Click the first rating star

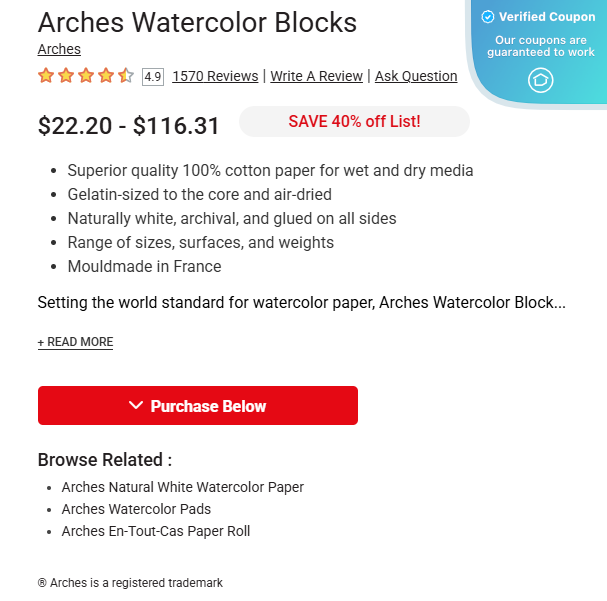point(46,76)
